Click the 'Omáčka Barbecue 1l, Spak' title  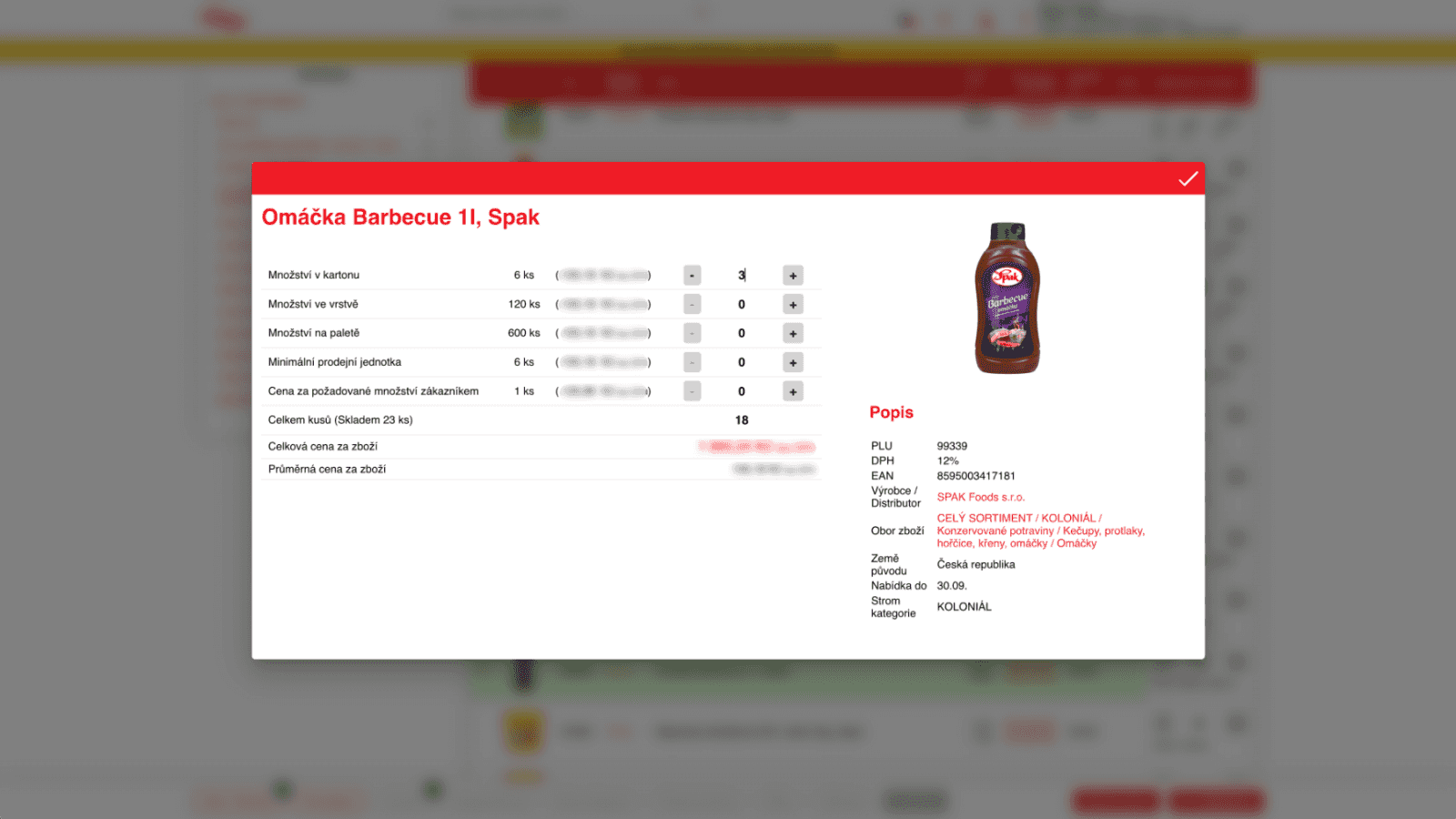click(x=400, y=217)
